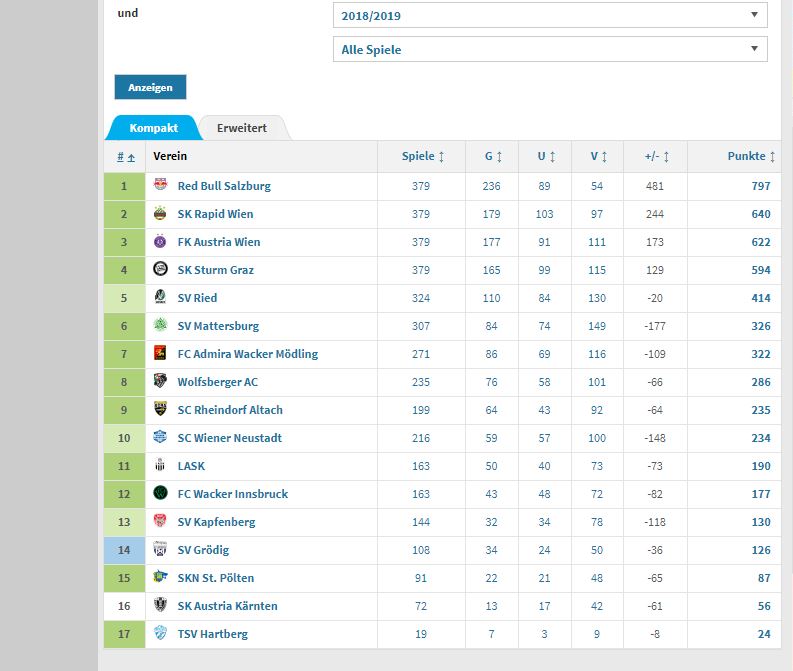This screenshot has height=671, width=793.
Task: Open SKN St. Pölten team link
Action: (x=216, y=578)
